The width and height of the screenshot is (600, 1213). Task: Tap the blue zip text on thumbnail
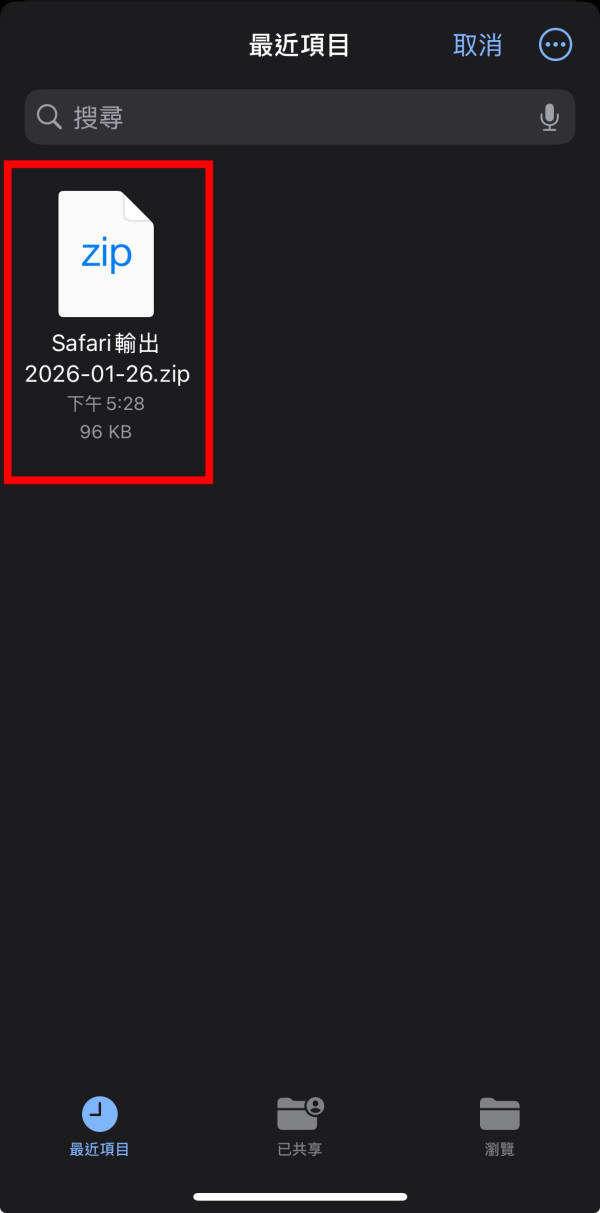click(x=106, y=254)
